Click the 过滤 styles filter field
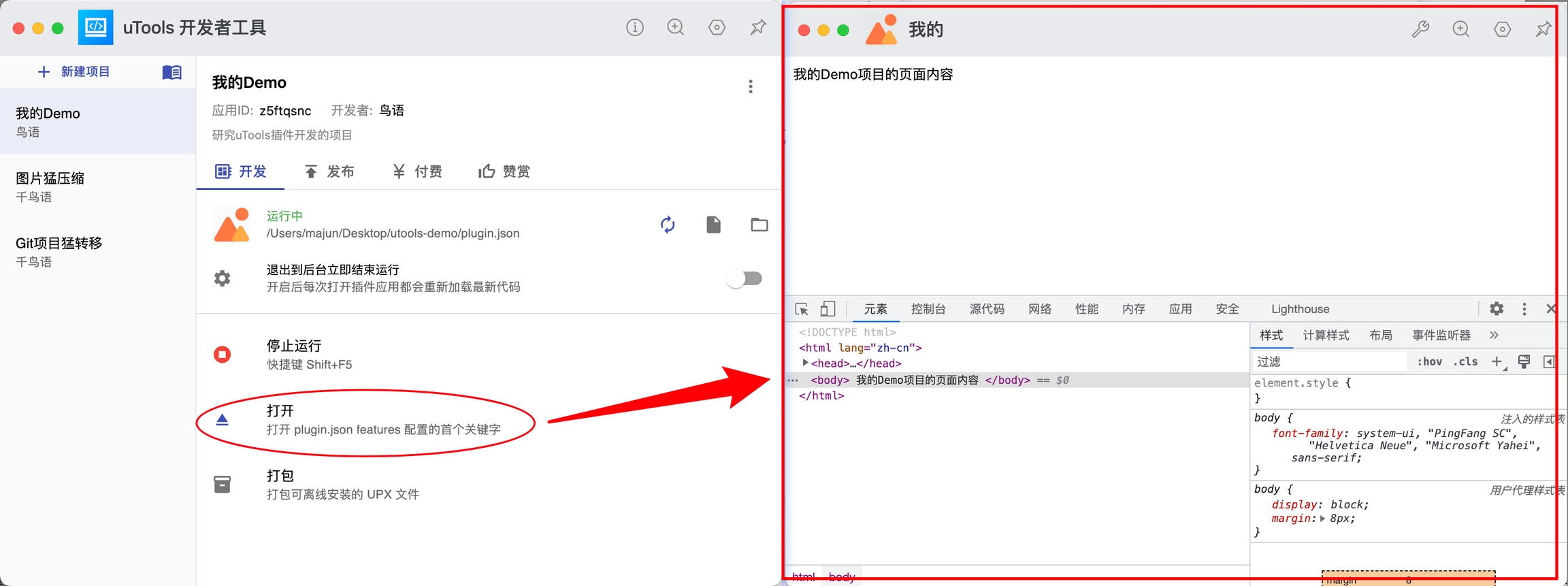1568x586 pixels. [1327, 361]
